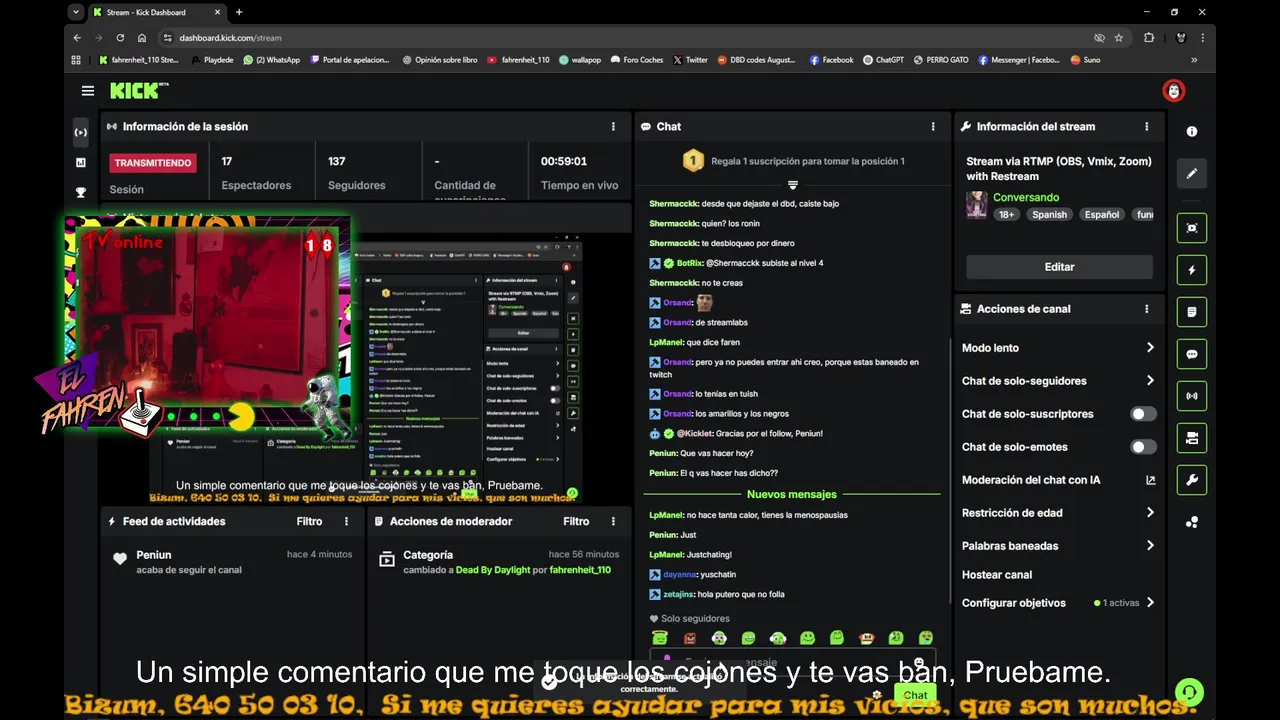Open external link for Moderación del chat con IA

pos(1150,480)
